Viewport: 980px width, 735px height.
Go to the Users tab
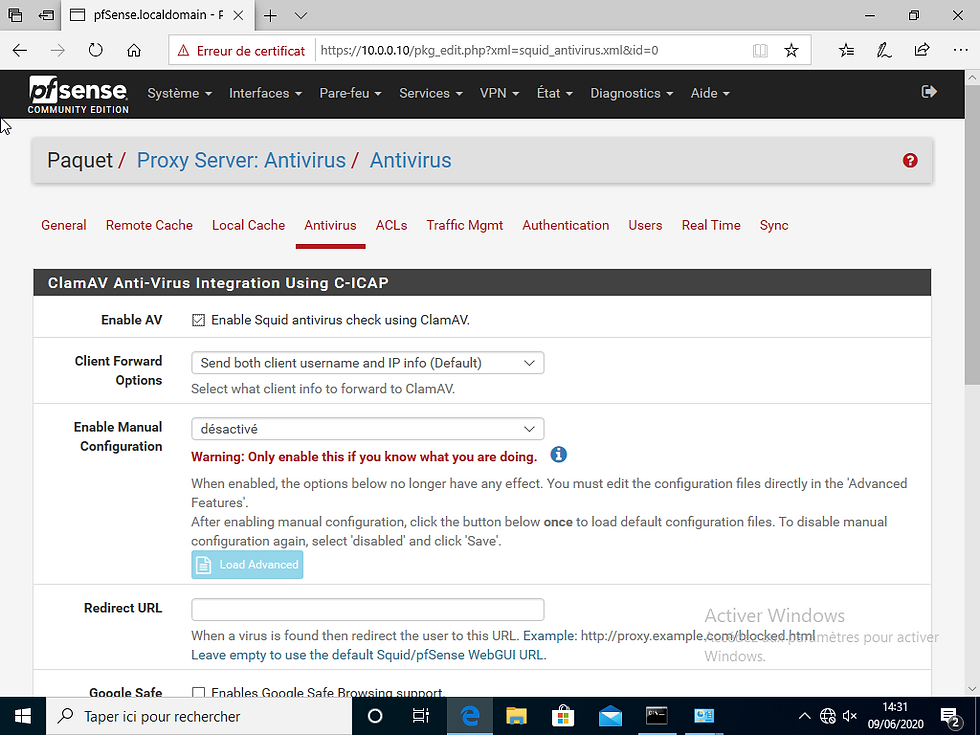[x=645, y=226]
